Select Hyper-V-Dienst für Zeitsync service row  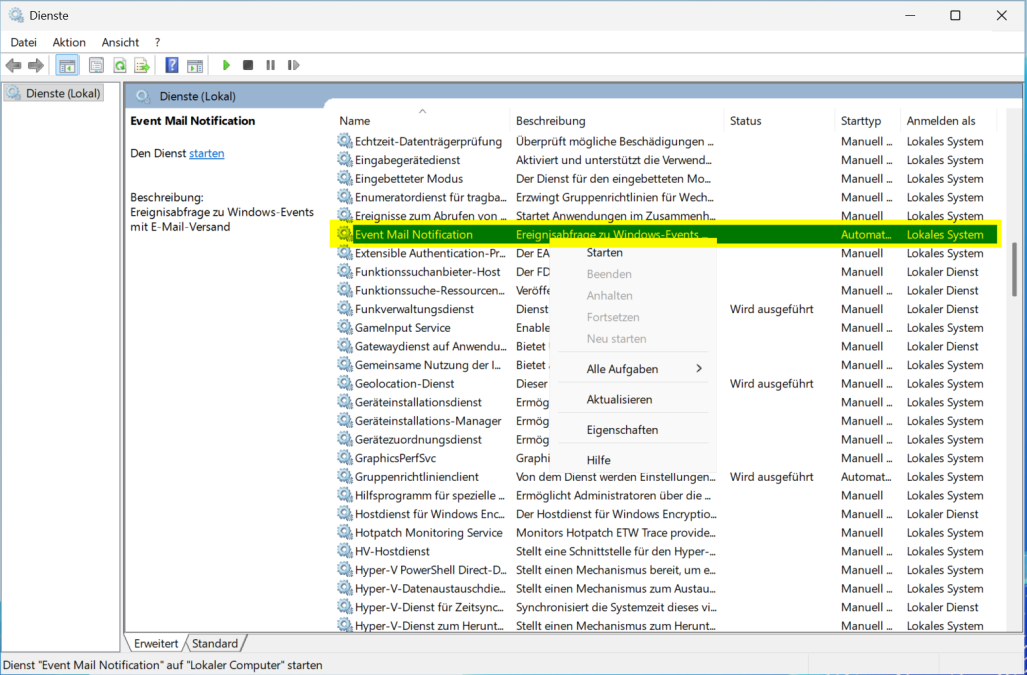click(x=667, y=607)
